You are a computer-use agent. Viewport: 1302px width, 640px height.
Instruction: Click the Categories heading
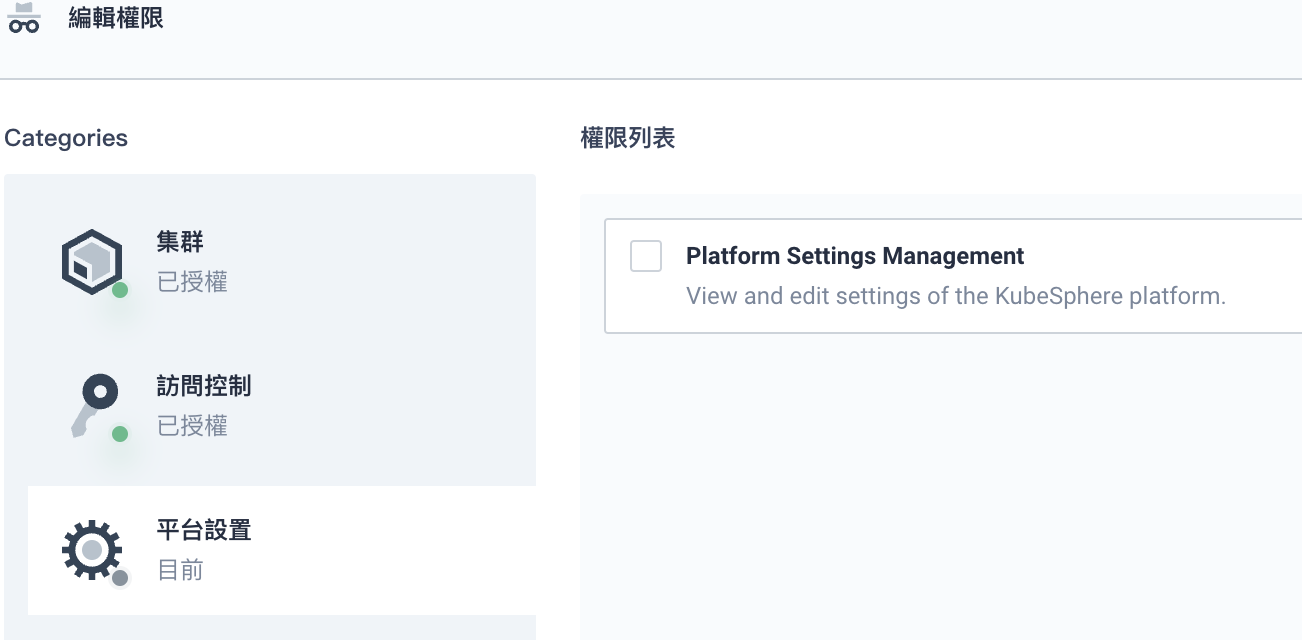pyautogui.click(x=66, y=138)
